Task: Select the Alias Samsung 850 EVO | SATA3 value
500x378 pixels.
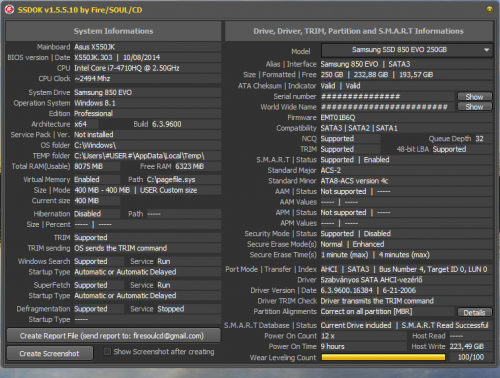Action: (x=365, y=64)
